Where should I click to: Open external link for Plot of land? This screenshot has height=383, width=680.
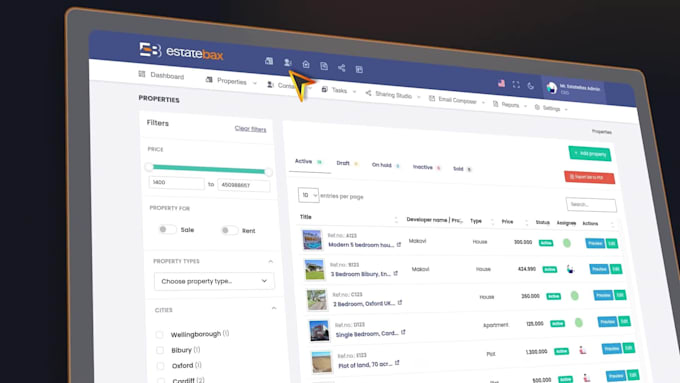tap(397, 363)
